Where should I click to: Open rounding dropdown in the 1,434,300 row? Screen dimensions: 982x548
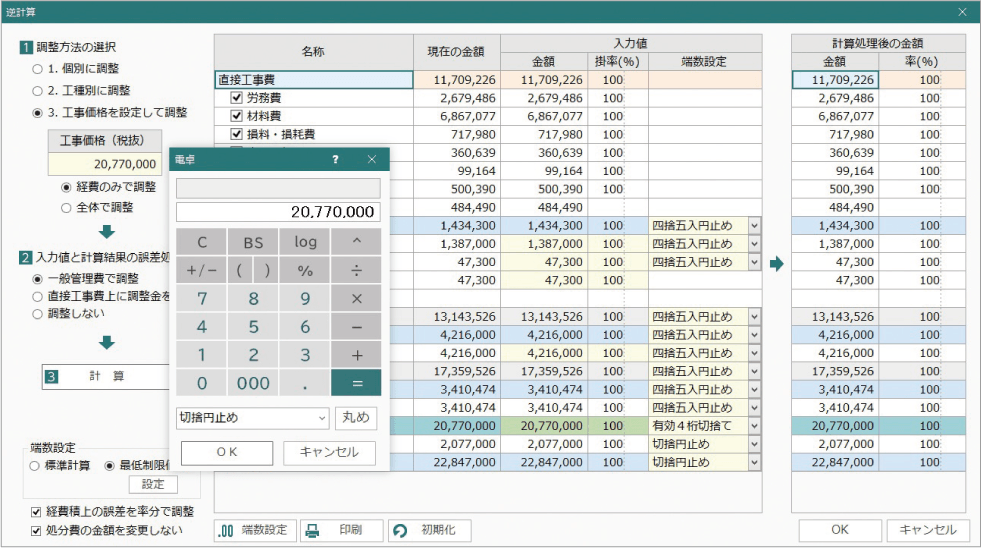[755, 225]
